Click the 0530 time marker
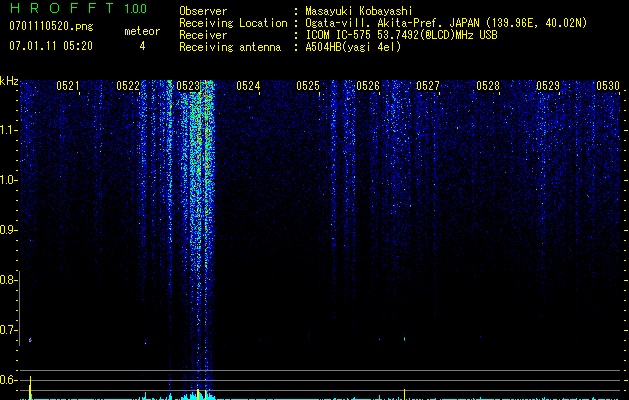This screenshot has height=400, width=629. coord(608,86)
